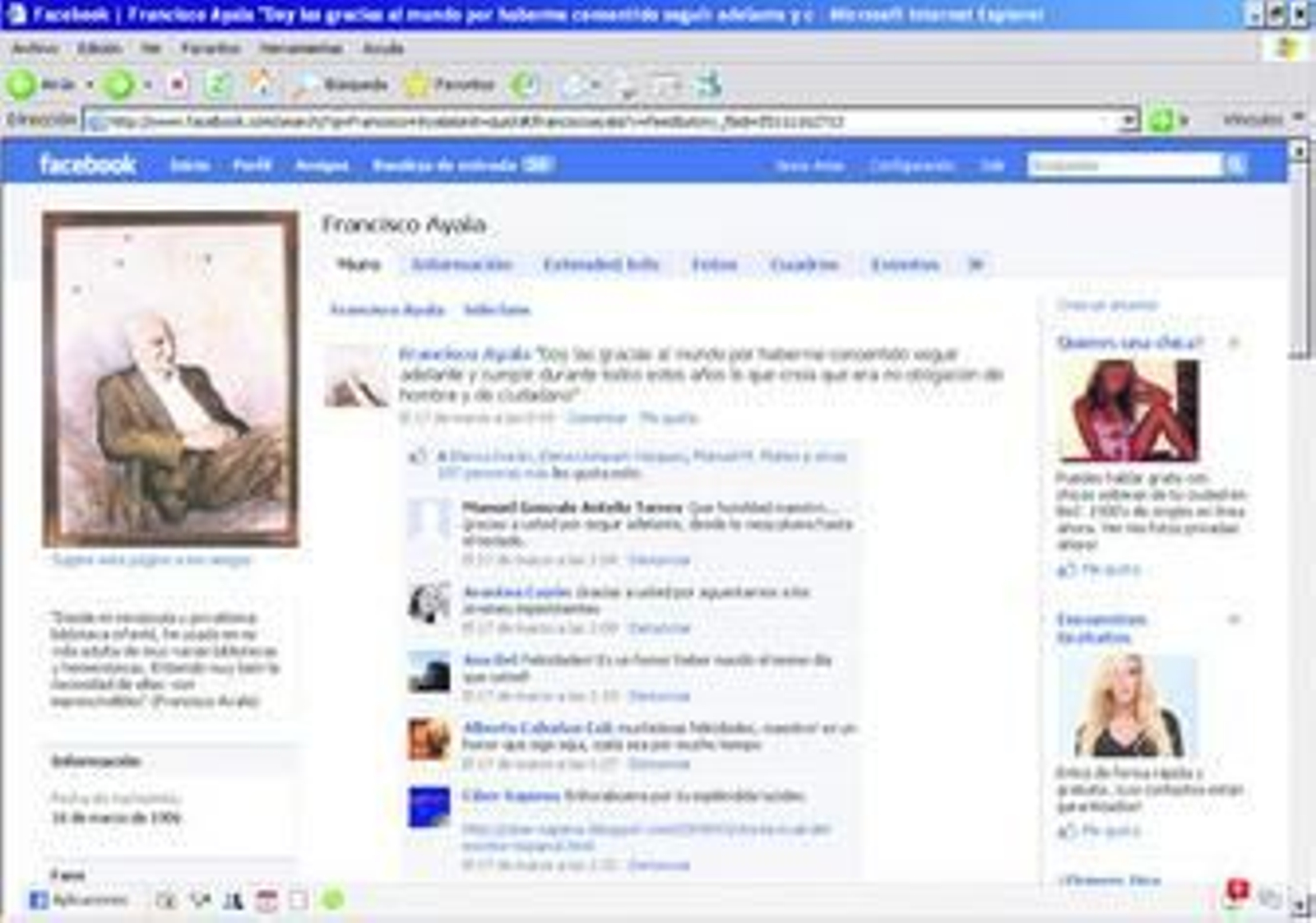Click the Facebook search magnifier icon
The width and height of the screenshot is (1316, 923).
coord(1235,165)
